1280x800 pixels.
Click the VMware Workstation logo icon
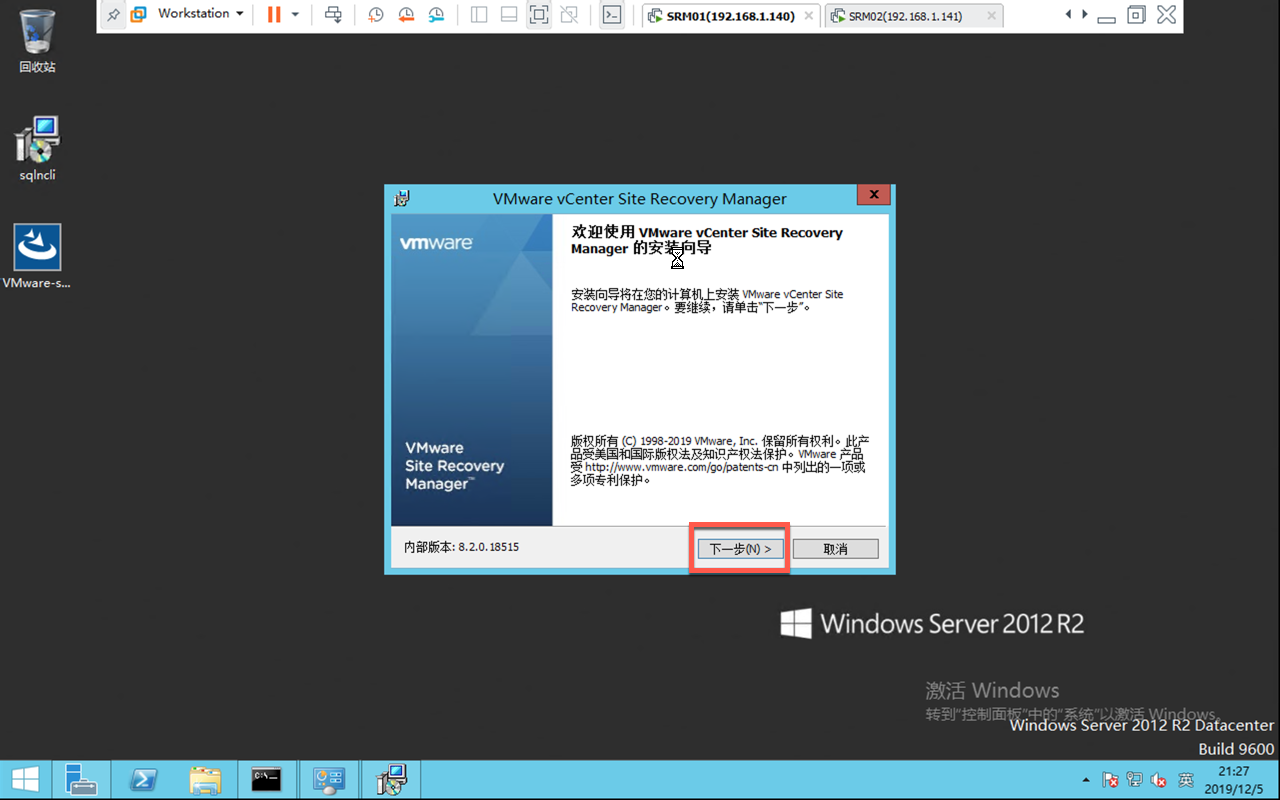coord(139,15)
